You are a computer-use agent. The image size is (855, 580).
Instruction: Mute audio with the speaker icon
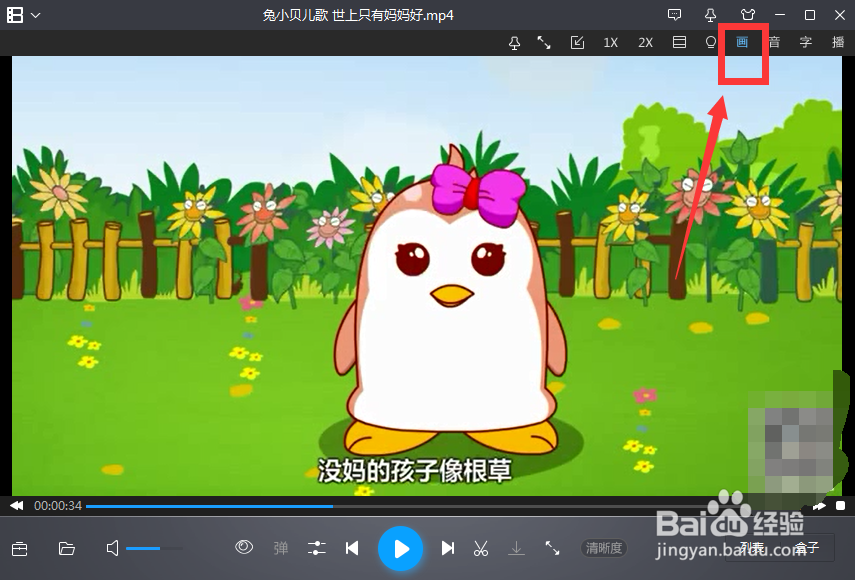[112, 548]
